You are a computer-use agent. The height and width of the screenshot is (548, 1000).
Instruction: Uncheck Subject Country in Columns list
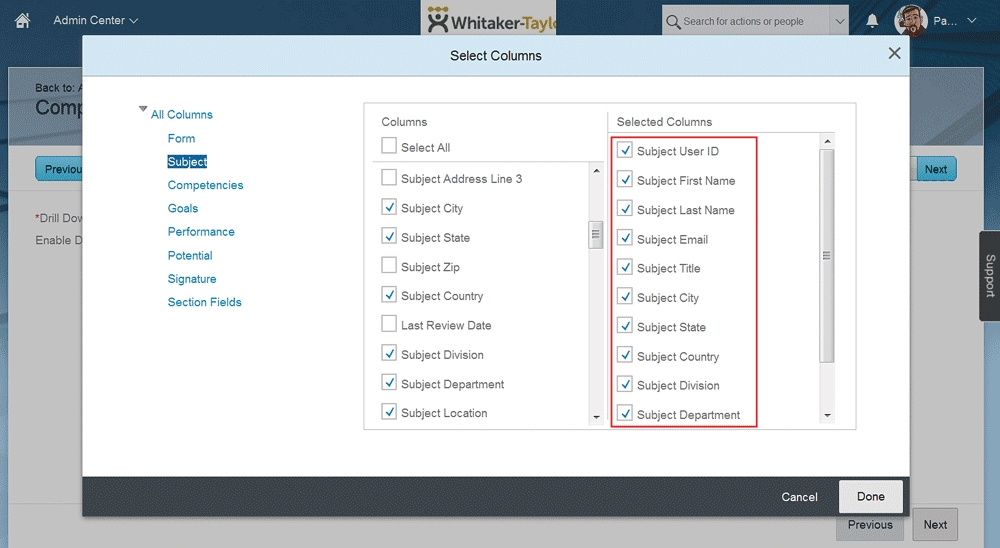click(389, 294)
